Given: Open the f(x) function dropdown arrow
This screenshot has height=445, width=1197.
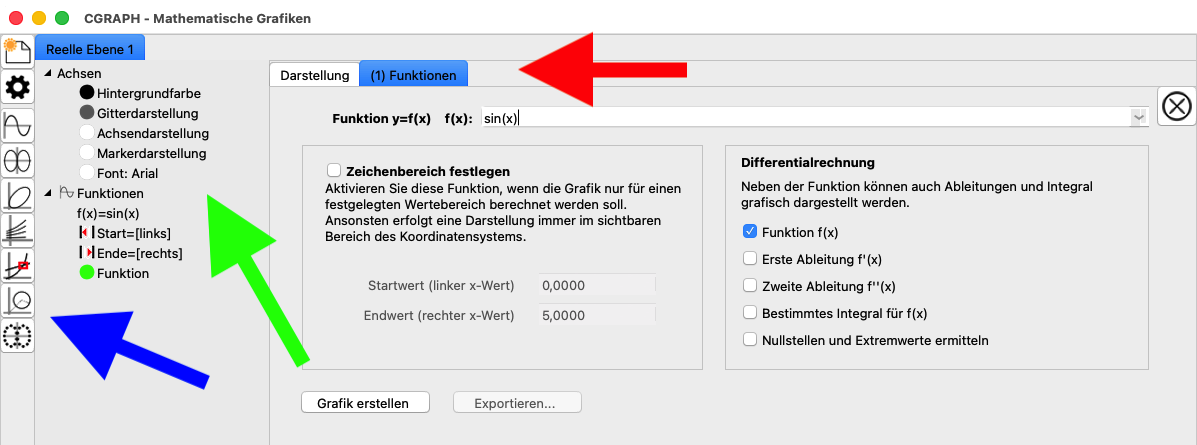Looking at the screenshot, I should point(1138,118).
